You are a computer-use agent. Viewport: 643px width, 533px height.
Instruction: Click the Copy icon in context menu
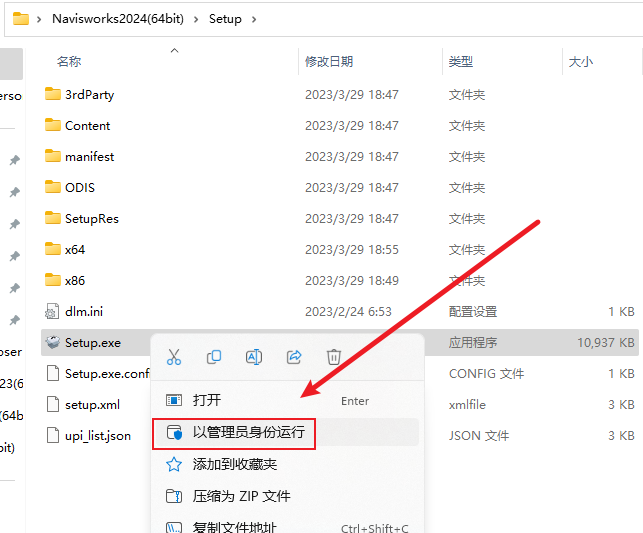click(x=214, y=357)
